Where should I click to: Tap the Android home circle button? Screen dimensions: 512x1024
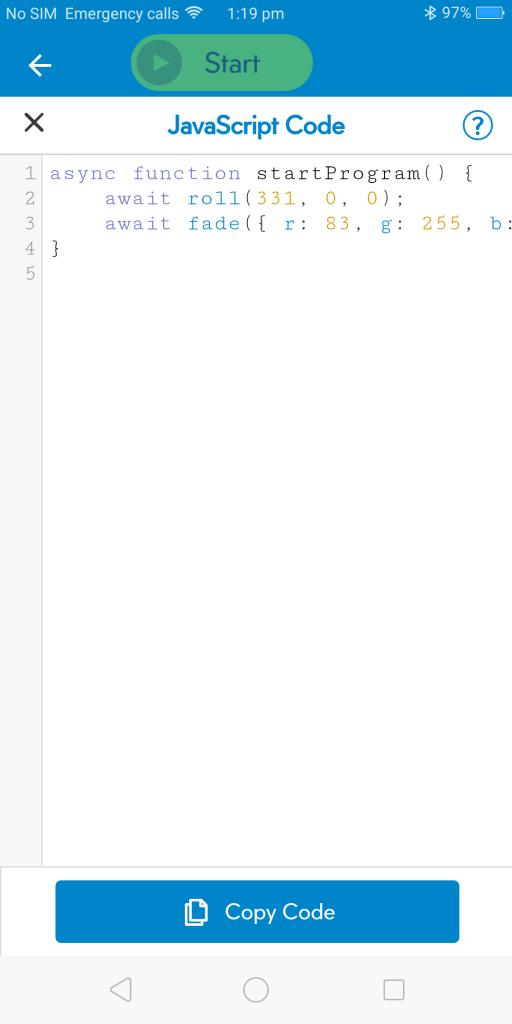tap(256, 989)
